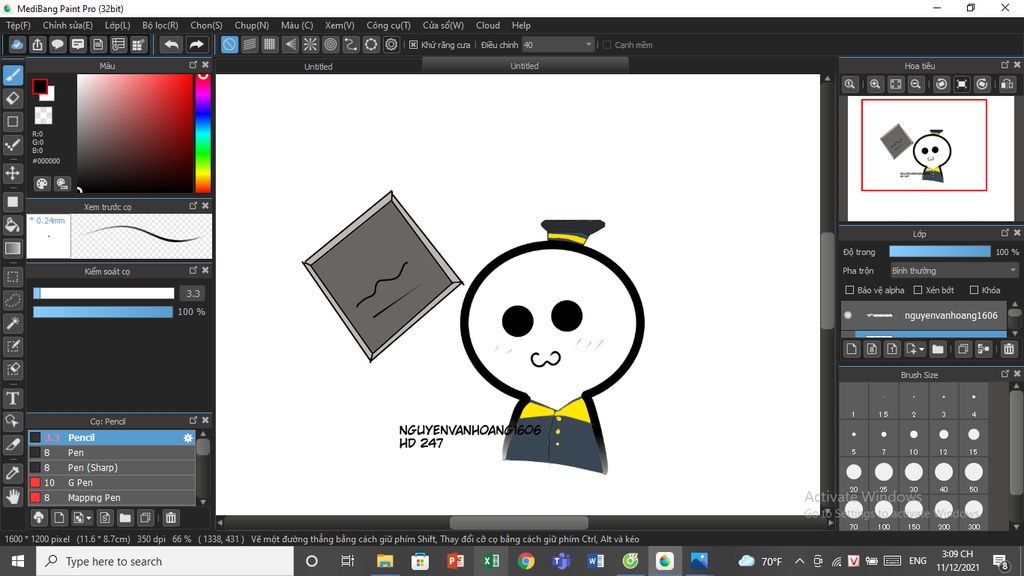Screen dimensions: 1024x576
Task: Activate the rectangular Select tool
Action: [12, 277]
